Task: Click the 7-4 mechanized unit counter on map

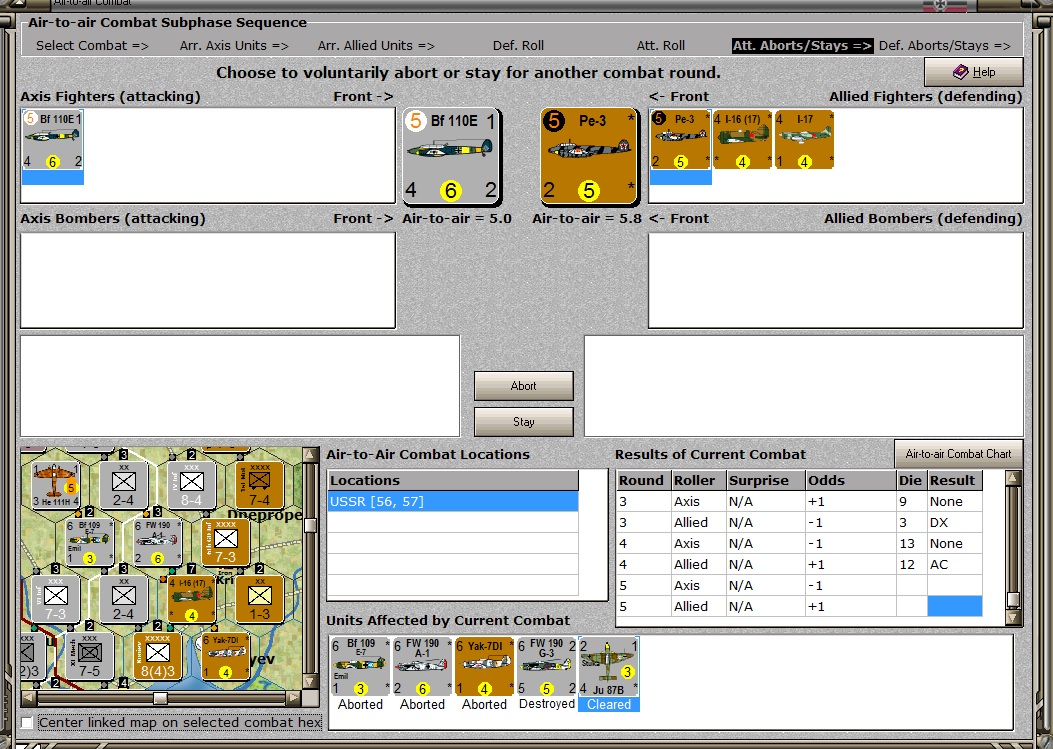Action: (x=259, y=484)
